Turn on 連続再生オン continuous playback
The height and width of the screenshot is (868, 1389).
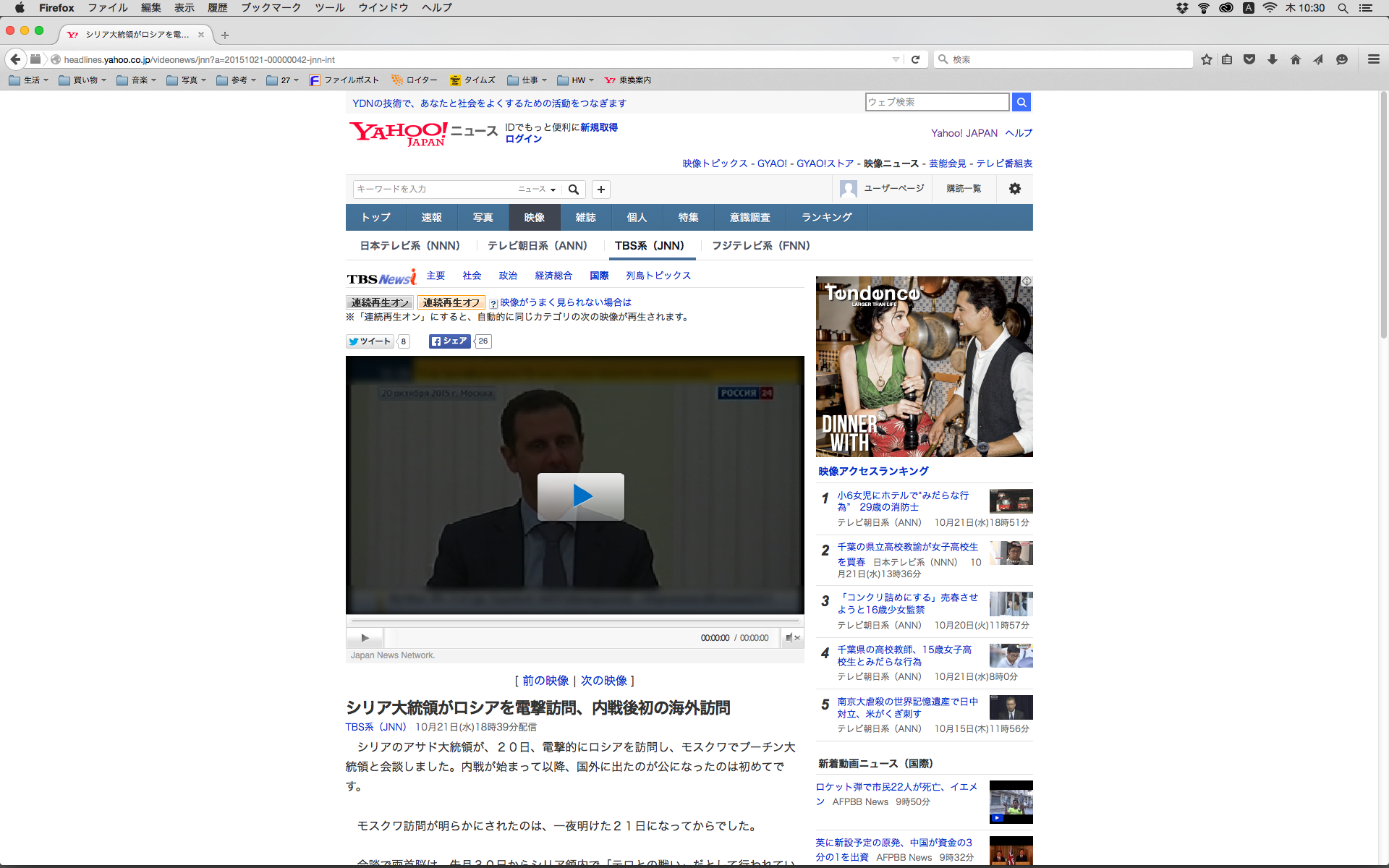tap(380, 302)
